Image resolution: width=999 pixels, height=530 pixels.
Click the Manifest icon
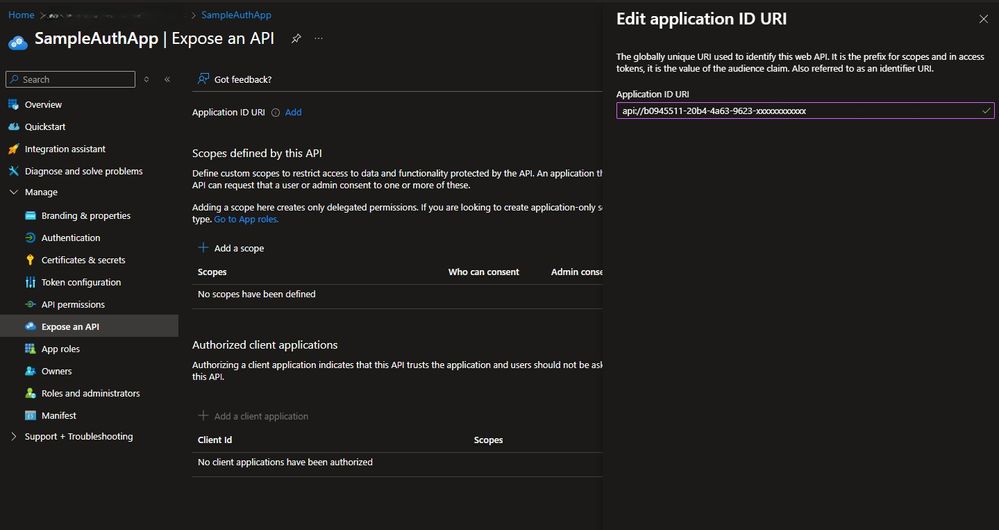pyautogui.click(x=30, y=415)
